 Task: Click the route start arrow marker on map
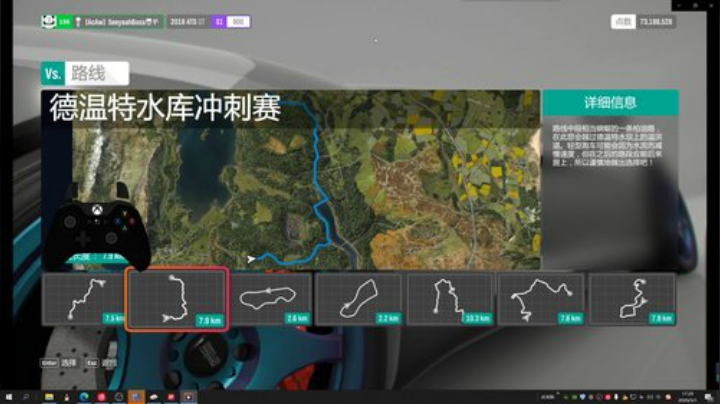coord(251,259)
